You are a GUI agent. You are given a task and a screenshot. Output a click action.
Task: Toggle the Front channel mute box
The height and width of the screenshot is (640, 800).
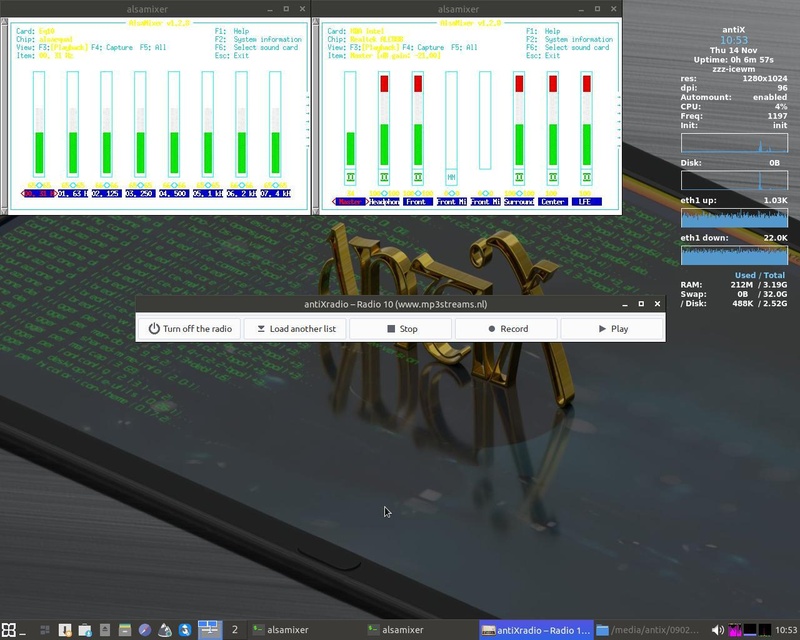click(x=418, y=178)
